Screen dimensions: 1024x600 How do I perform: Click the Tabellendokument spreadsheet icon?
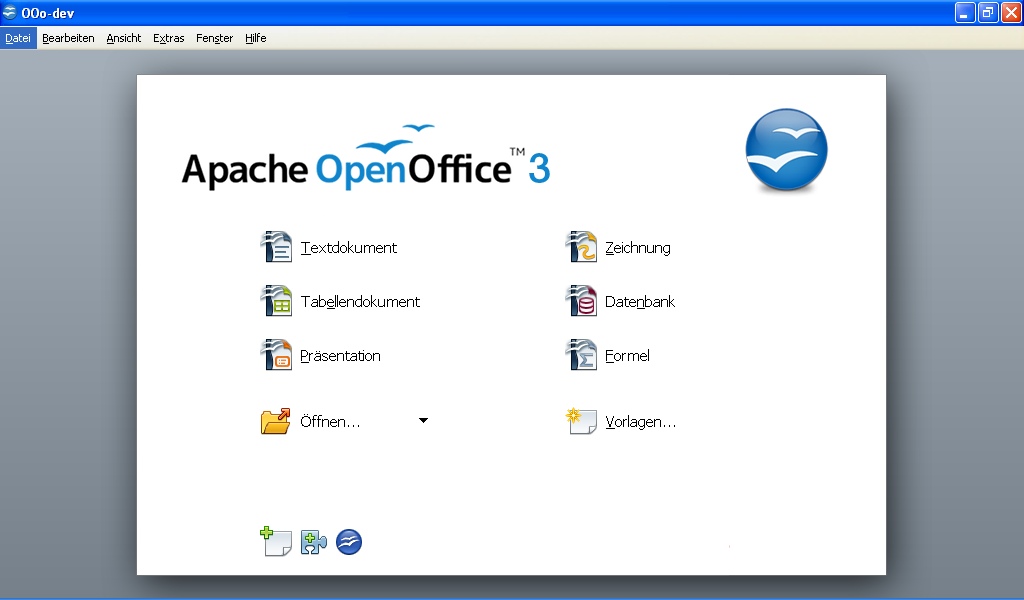276,301
